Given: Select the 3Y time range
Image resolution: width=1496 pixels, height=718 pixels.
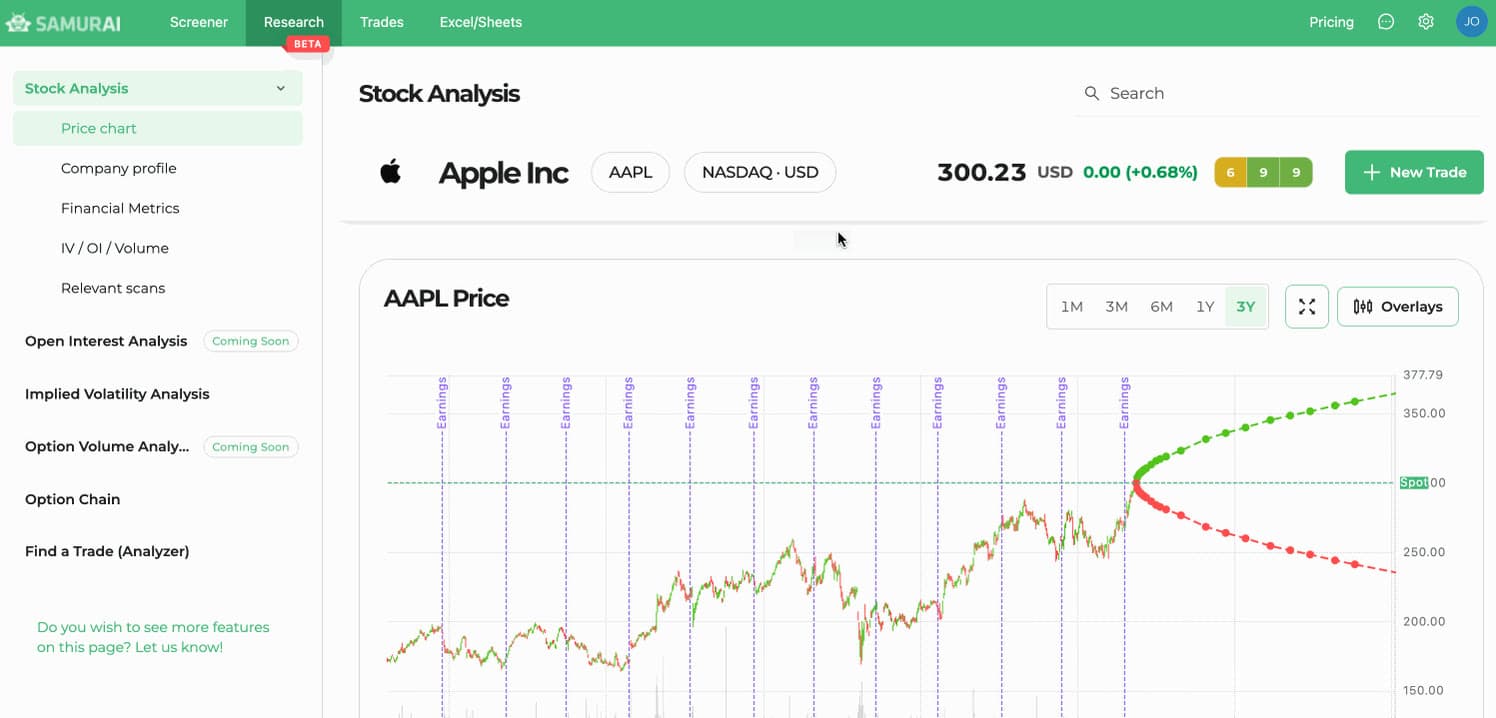Looking at the screenshot, I should [x=1245, y=307].
